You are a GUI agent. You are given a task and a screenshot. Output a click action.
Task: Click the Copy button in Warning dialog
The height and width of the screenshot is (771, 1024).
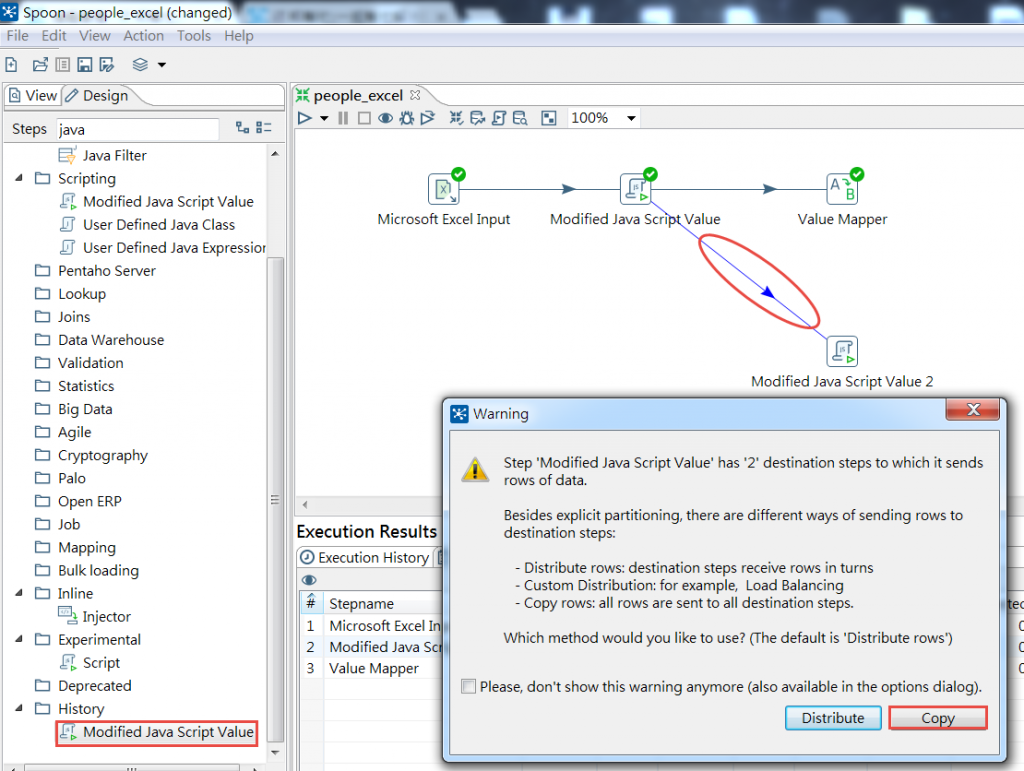[938, 718]
